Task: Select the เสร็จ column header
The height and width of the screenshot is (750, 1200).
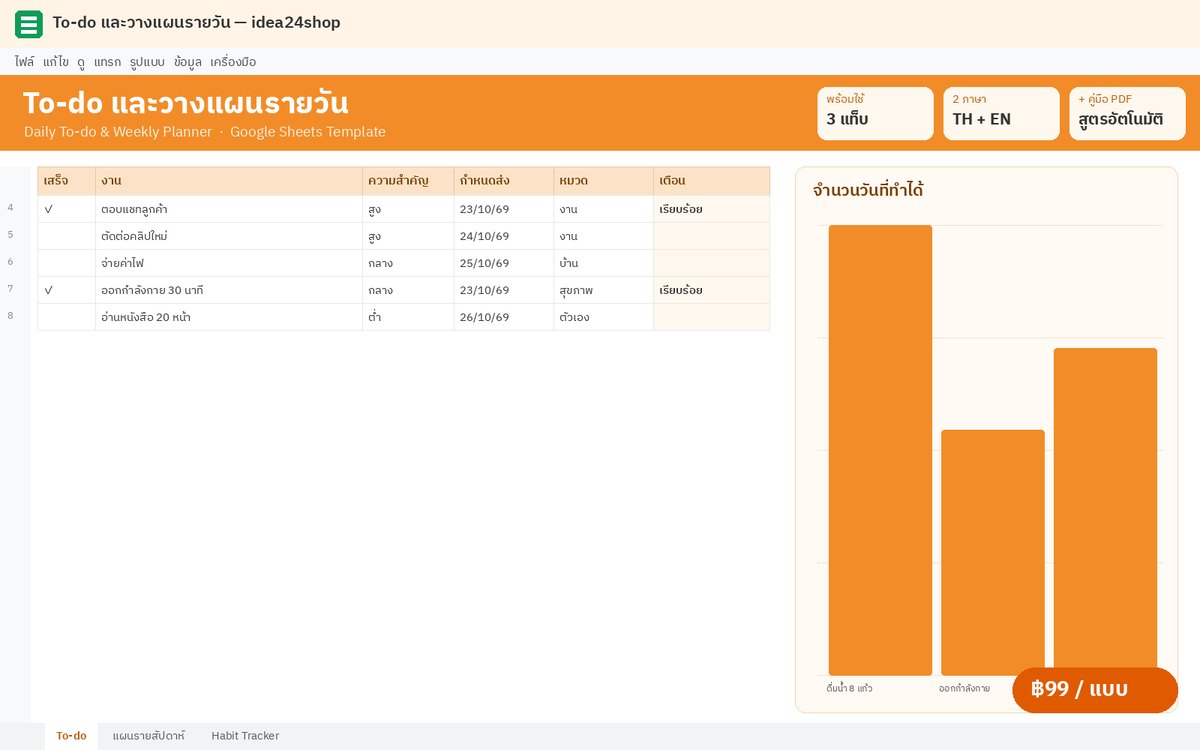Action: tap(67, 181)
